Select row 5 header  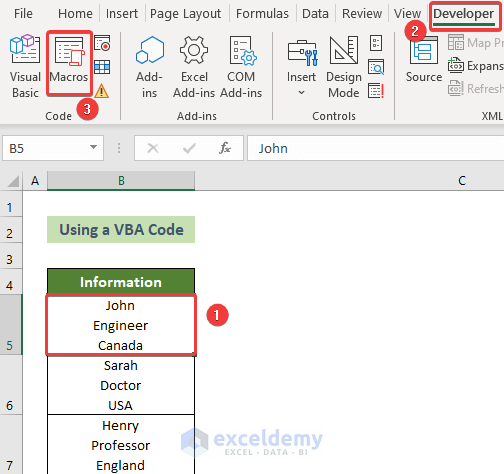pos(11,325)
